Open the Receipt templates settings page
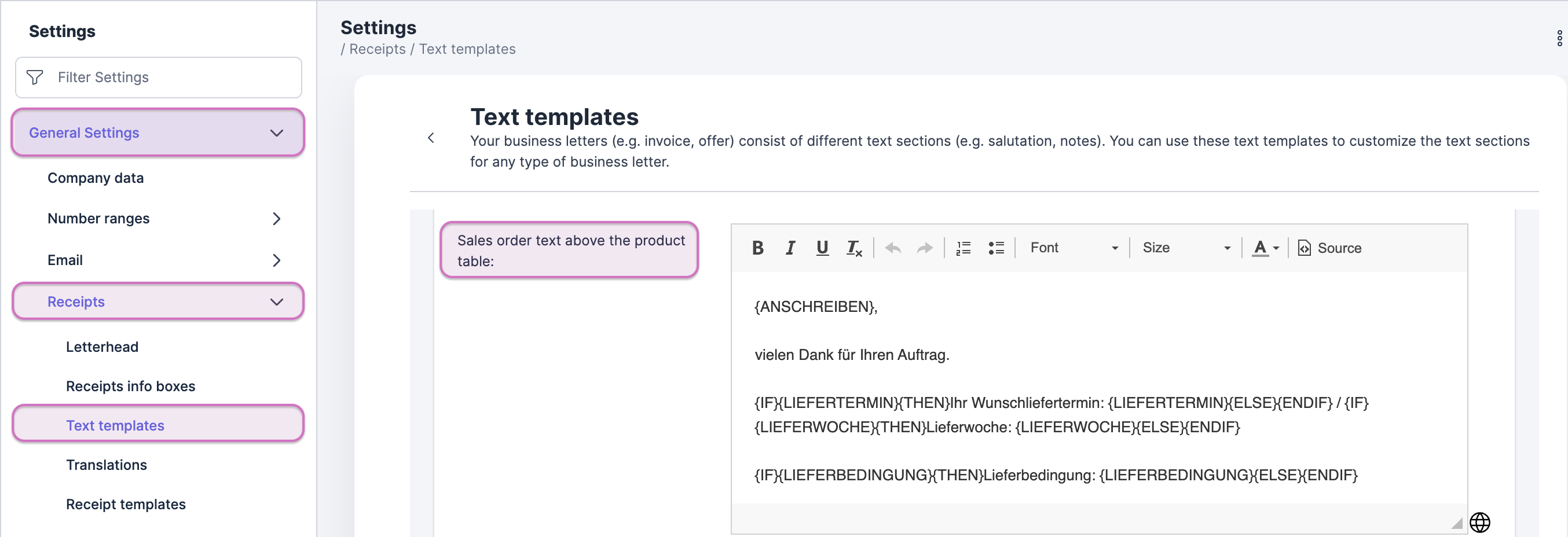Image resolution: width=1568 pixels, height=537 pixels. coord(126,504)
